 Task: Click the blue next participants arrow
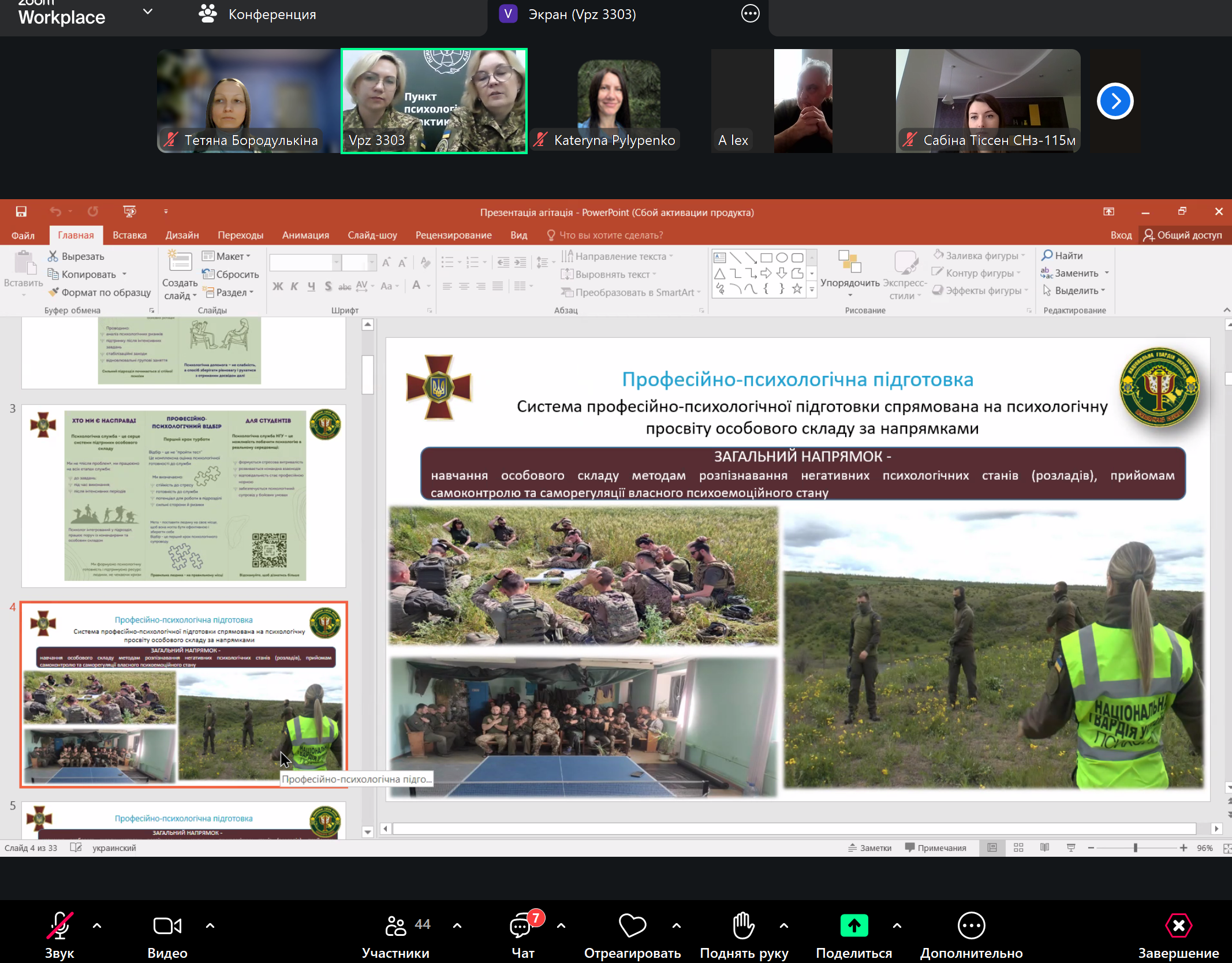[x=1115, y=102]
